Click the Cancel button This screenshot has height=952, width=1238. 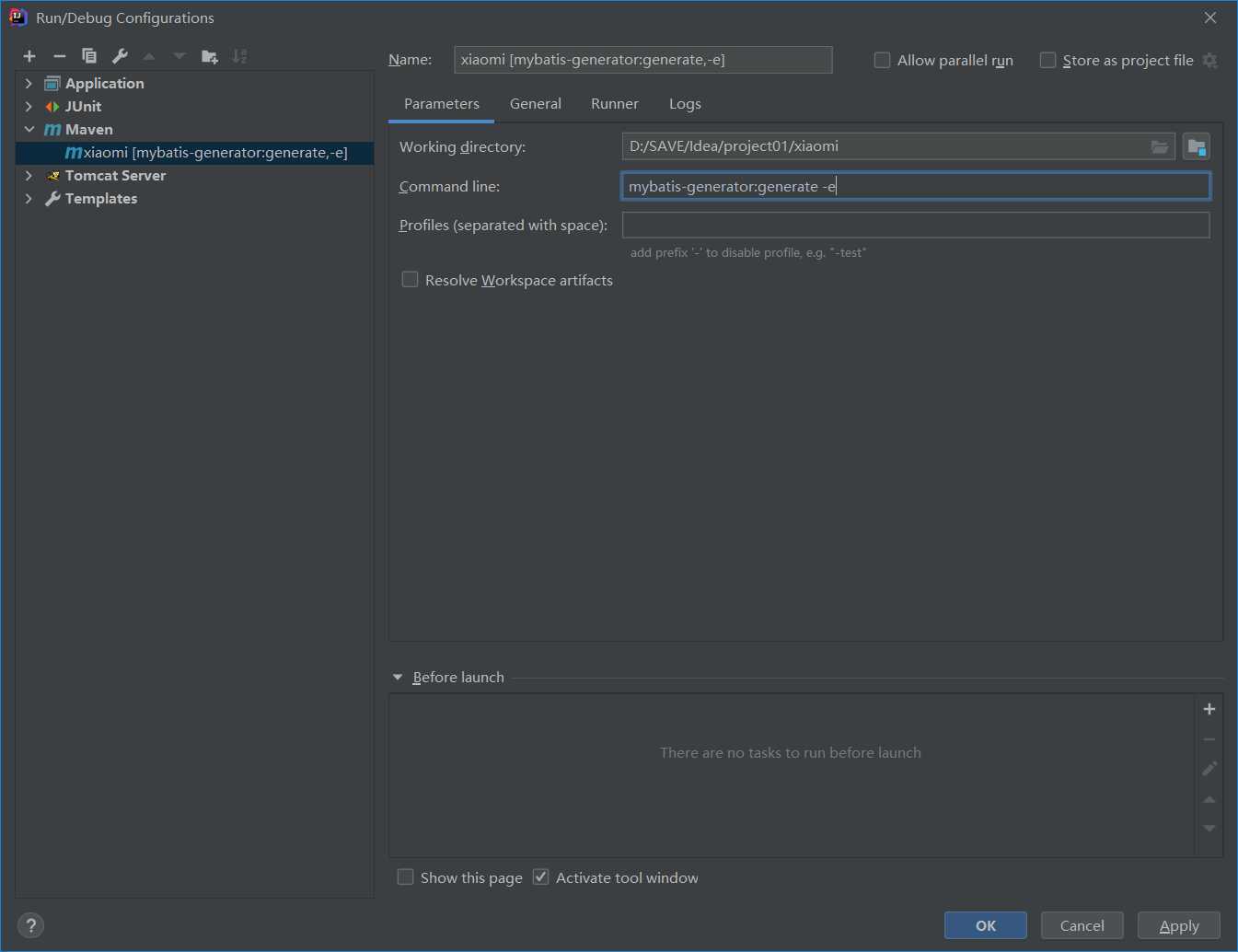1082,925
